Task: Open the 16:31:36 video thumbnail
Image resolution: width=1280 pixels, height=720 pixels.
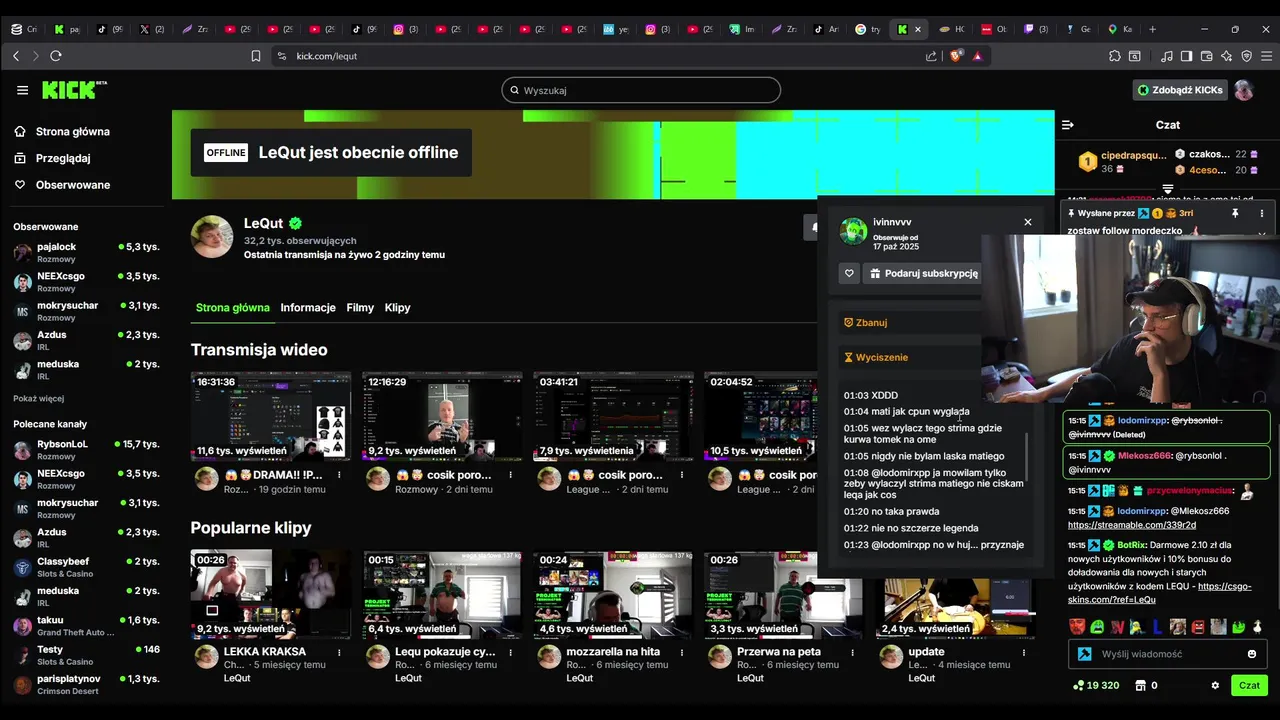Action: click(x=271, y=416)
